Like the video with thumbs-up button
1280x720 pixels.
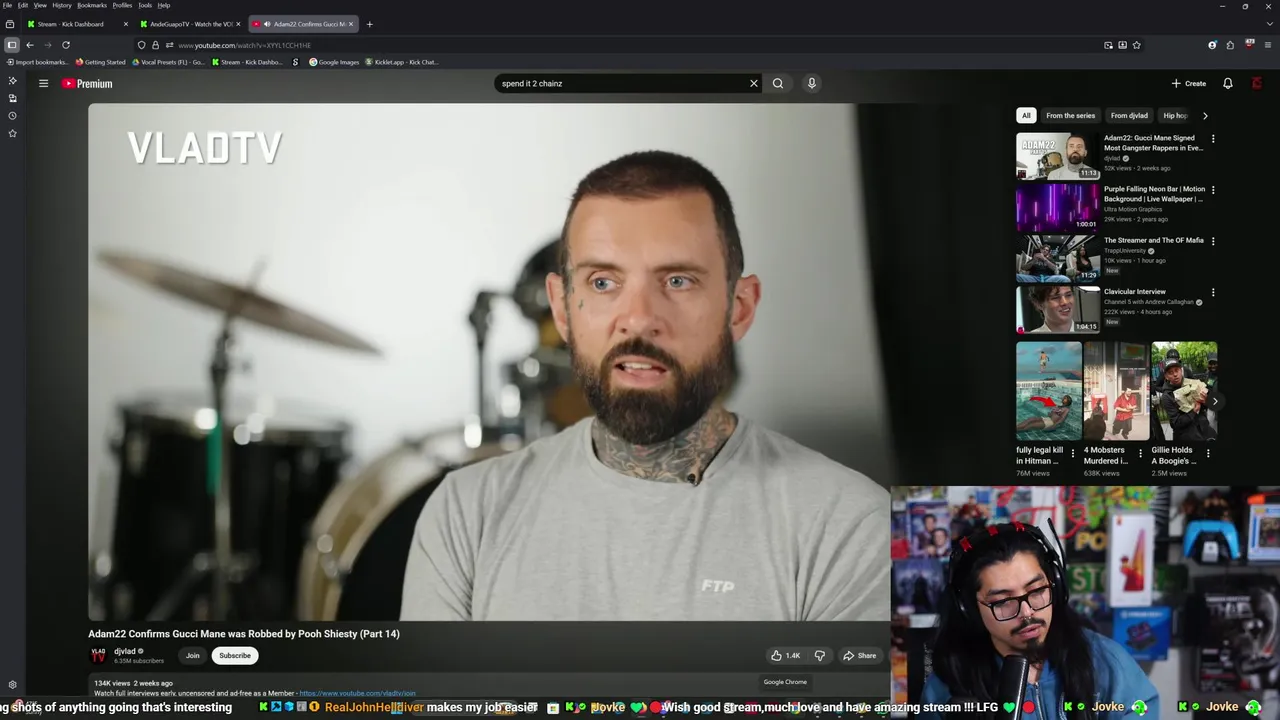coord(785,655)
